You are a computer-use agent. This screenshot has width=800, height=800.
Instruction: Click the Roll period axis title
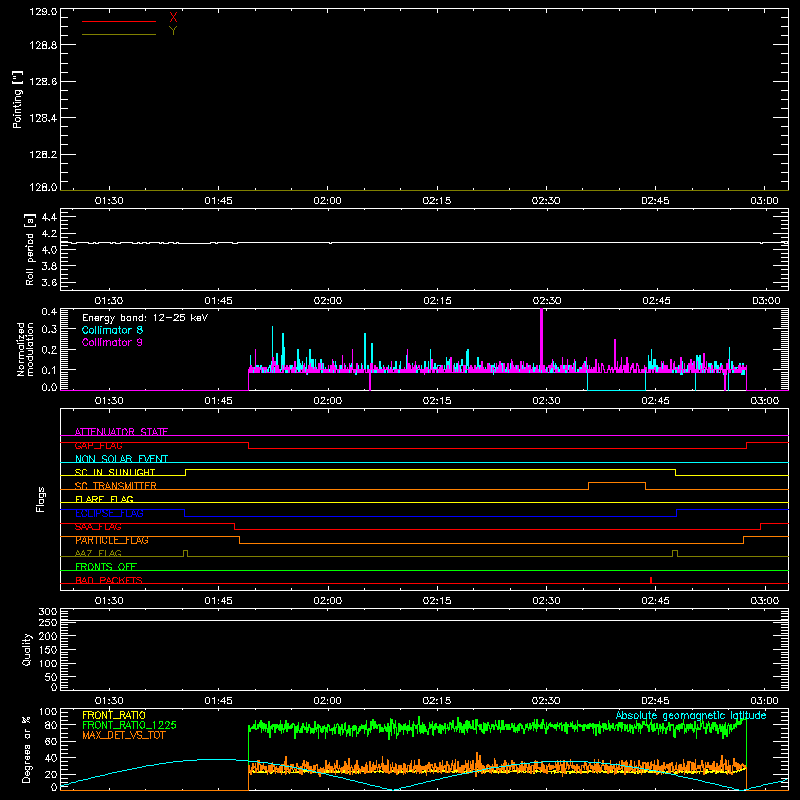(30, 249)
